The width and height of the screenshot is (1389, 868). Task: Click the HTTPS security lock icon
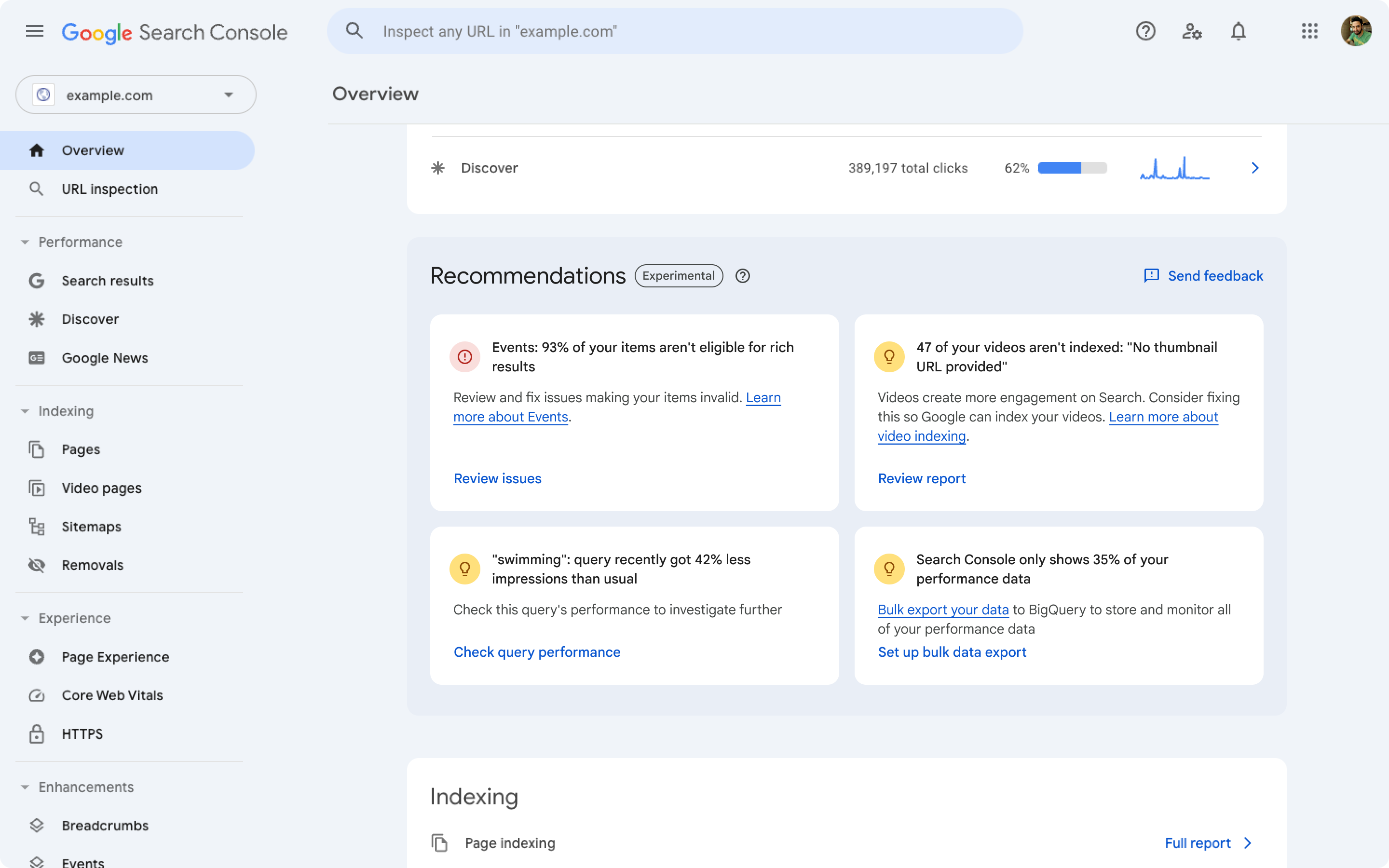[36, 734]
